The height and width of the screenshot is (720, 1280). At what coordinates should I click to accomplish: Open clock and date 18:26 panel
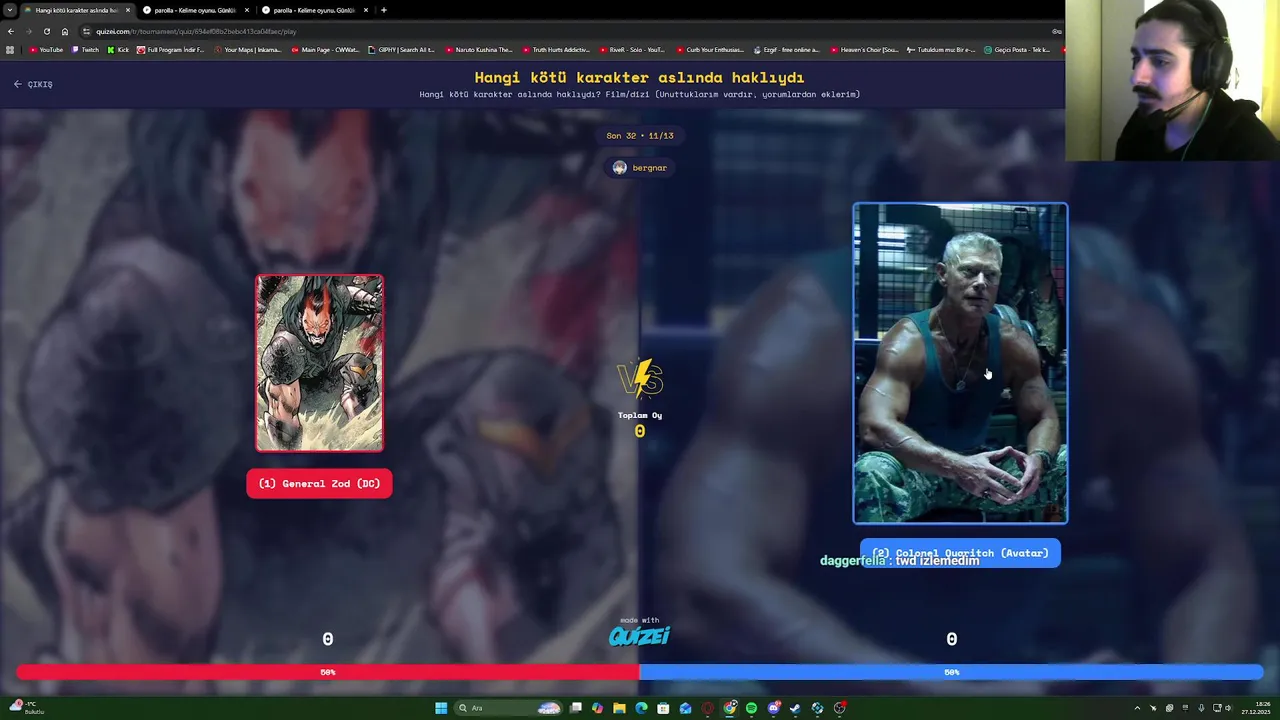tap(1256, 708)
